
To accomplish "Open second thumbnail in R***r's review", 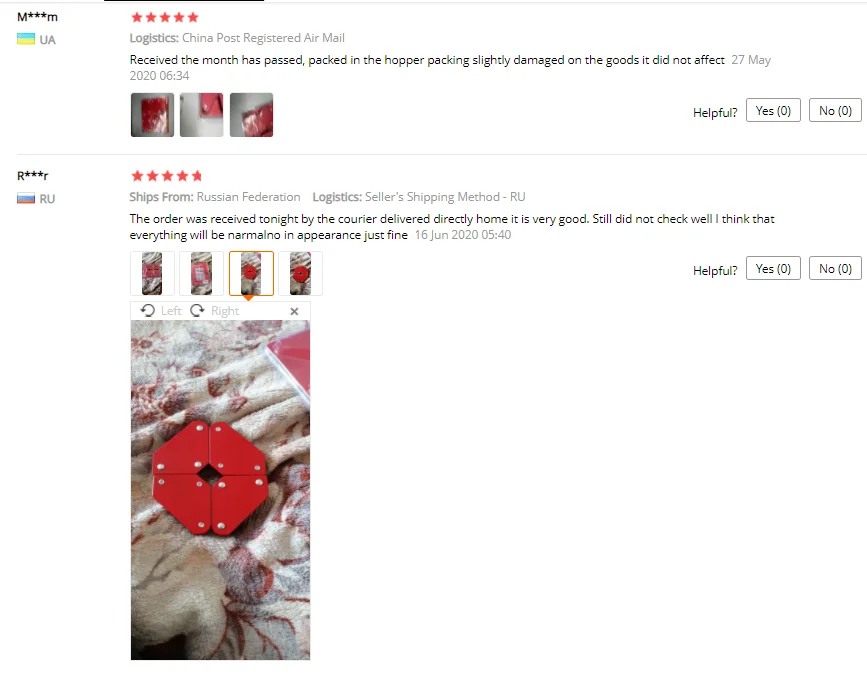I will (201, 274).
